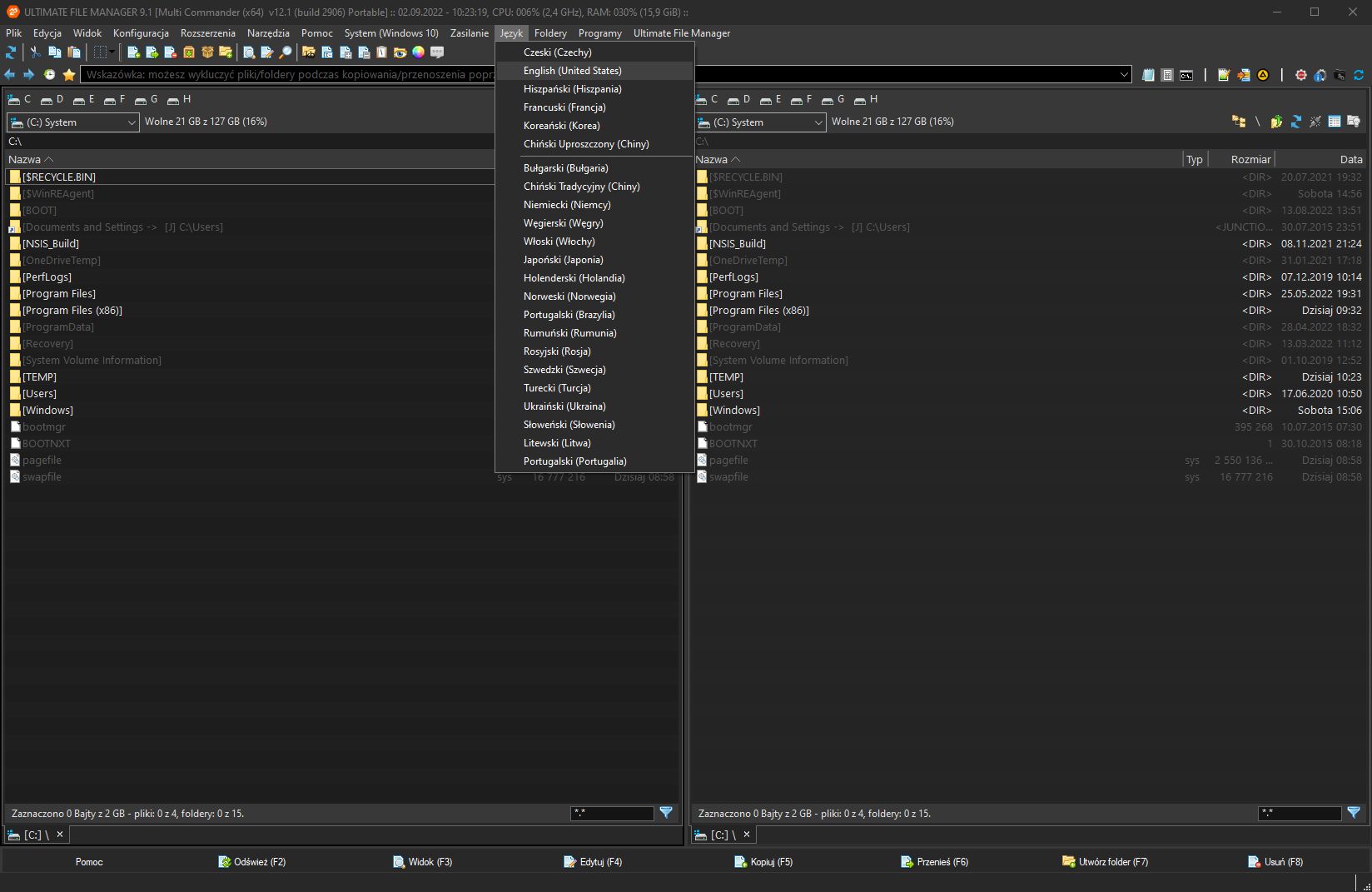Click the document with pencil edit icon
The height and width of the screenshot is (892, 1372).
tap(267, 52)
